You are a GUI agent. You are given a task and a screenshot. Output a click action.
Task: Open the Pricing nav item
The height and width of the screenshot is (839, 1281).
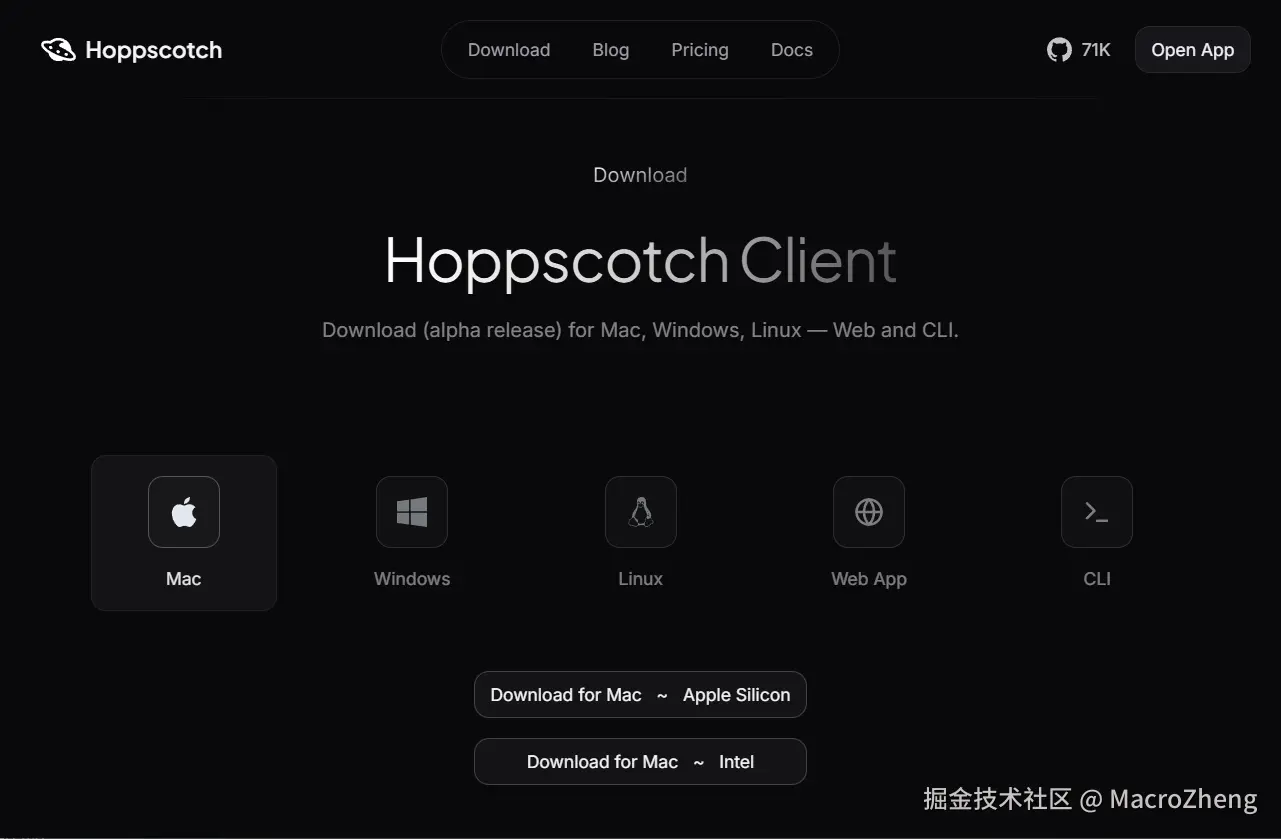(x=700, y=50)
